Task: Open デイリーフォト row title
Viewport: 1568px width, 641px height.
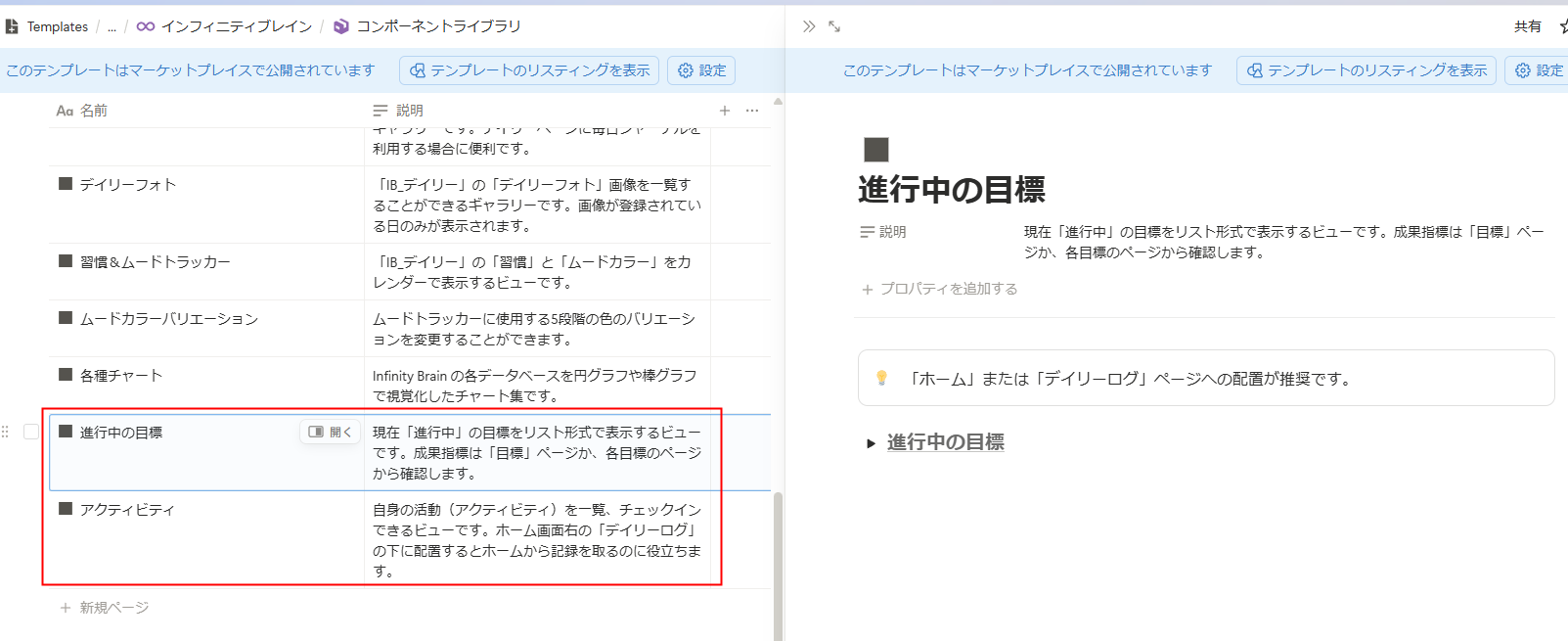Action: click(128, 184)
